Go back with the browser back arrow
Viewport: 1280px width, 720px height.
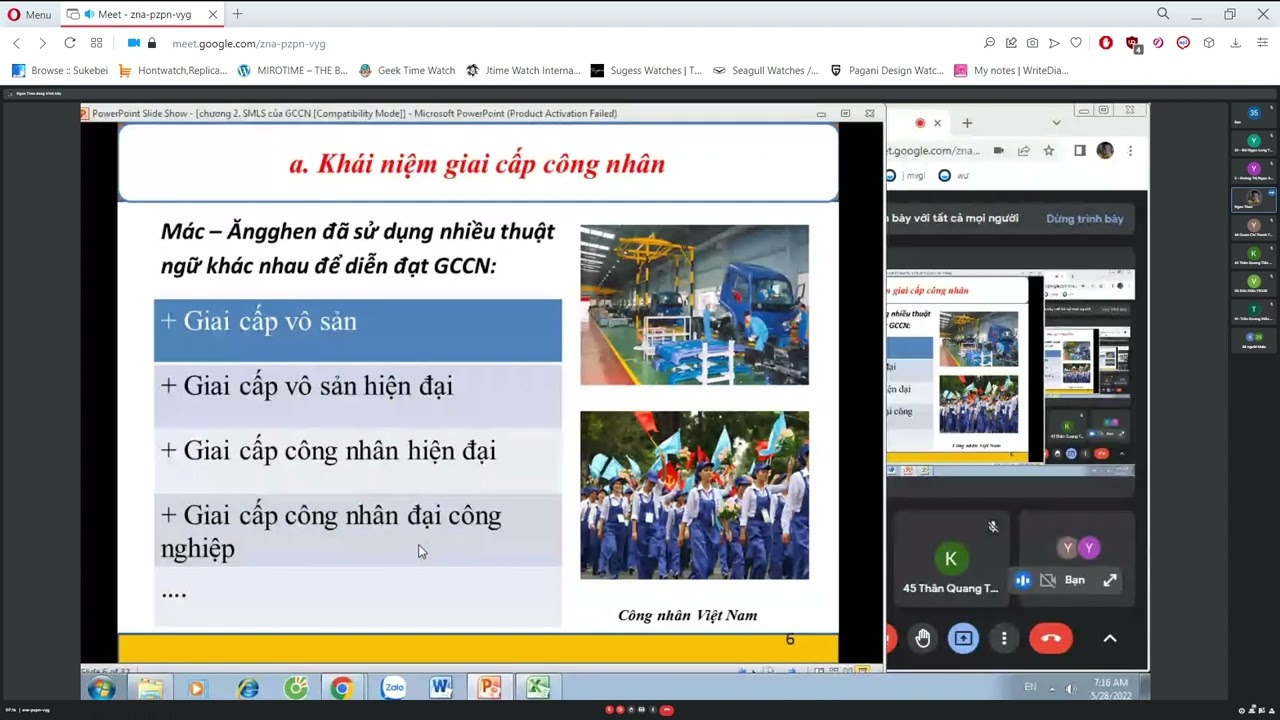16,43
